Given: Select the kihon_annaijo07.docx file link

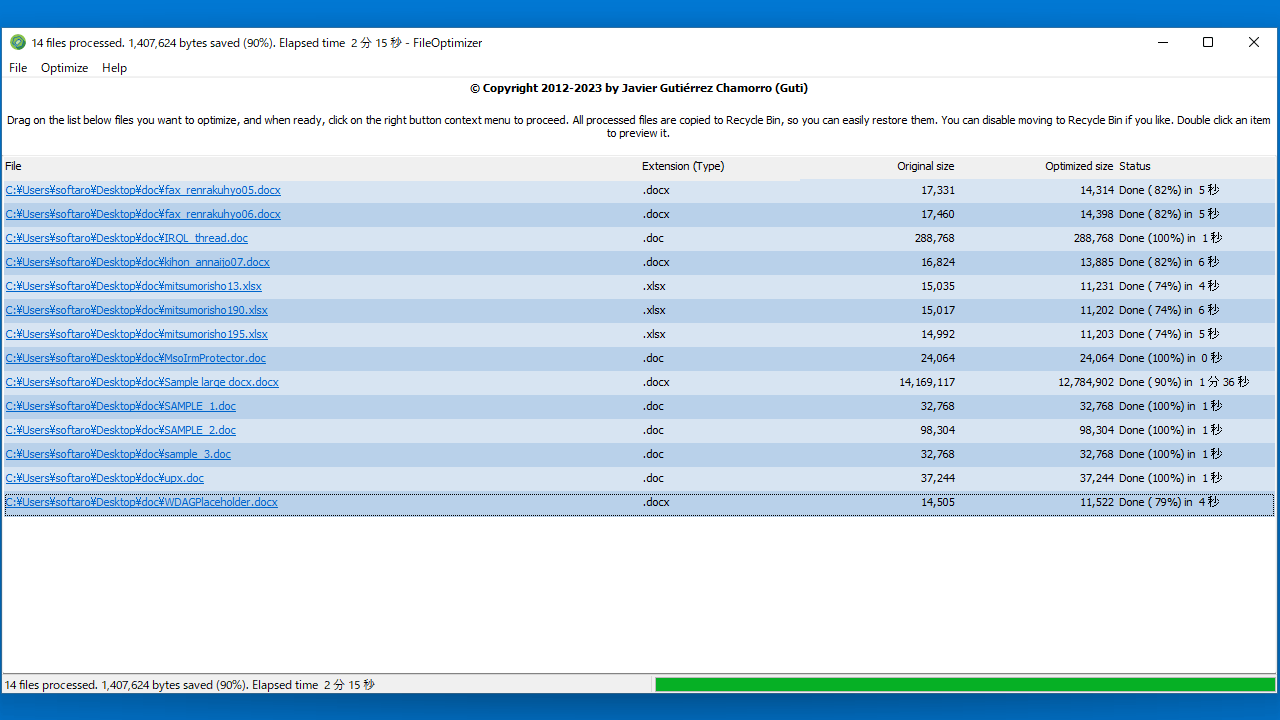Looking at the screenshot, I should coord(138,262).
